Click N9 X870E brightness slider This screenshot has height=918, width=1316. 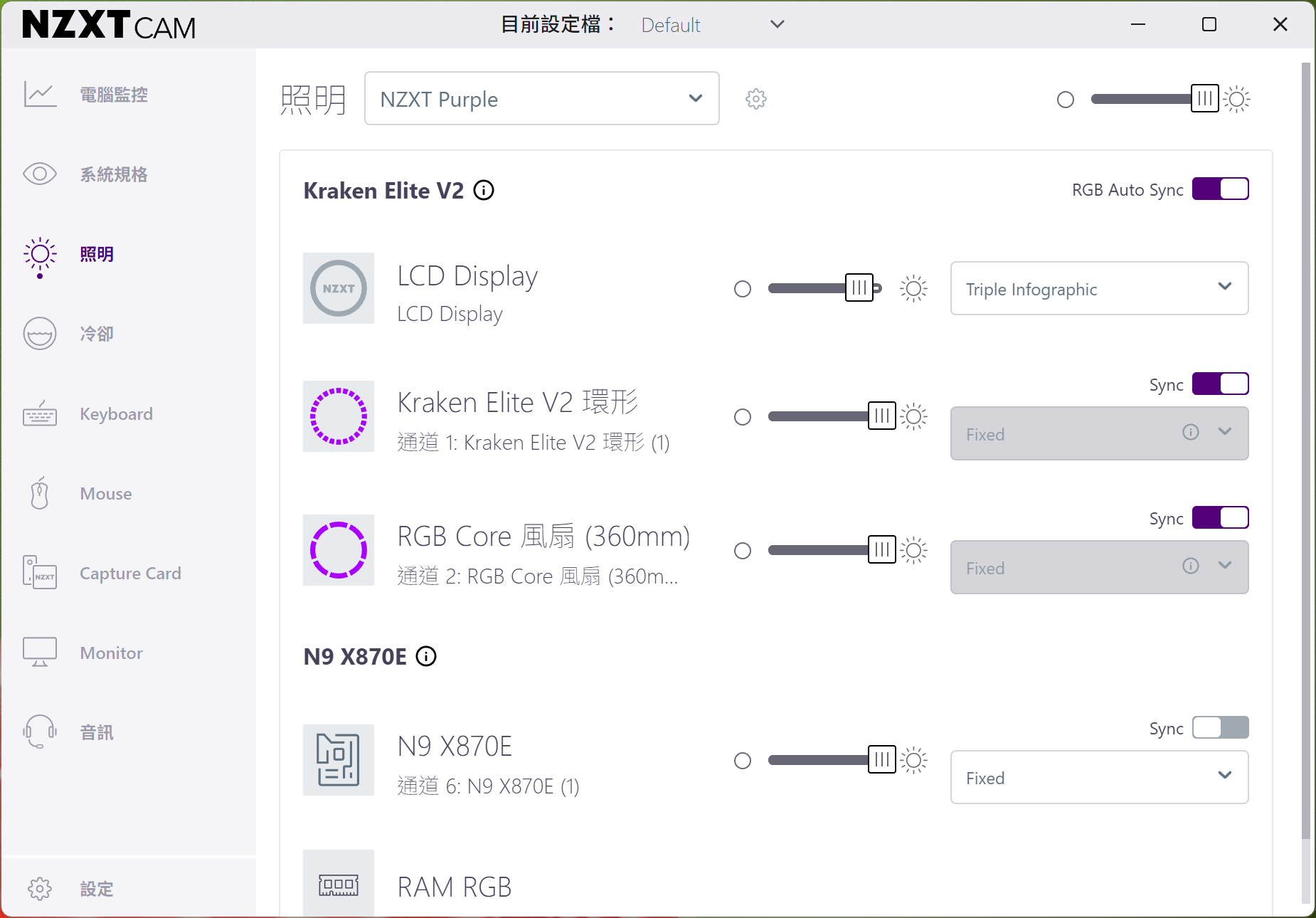(832, 760)
